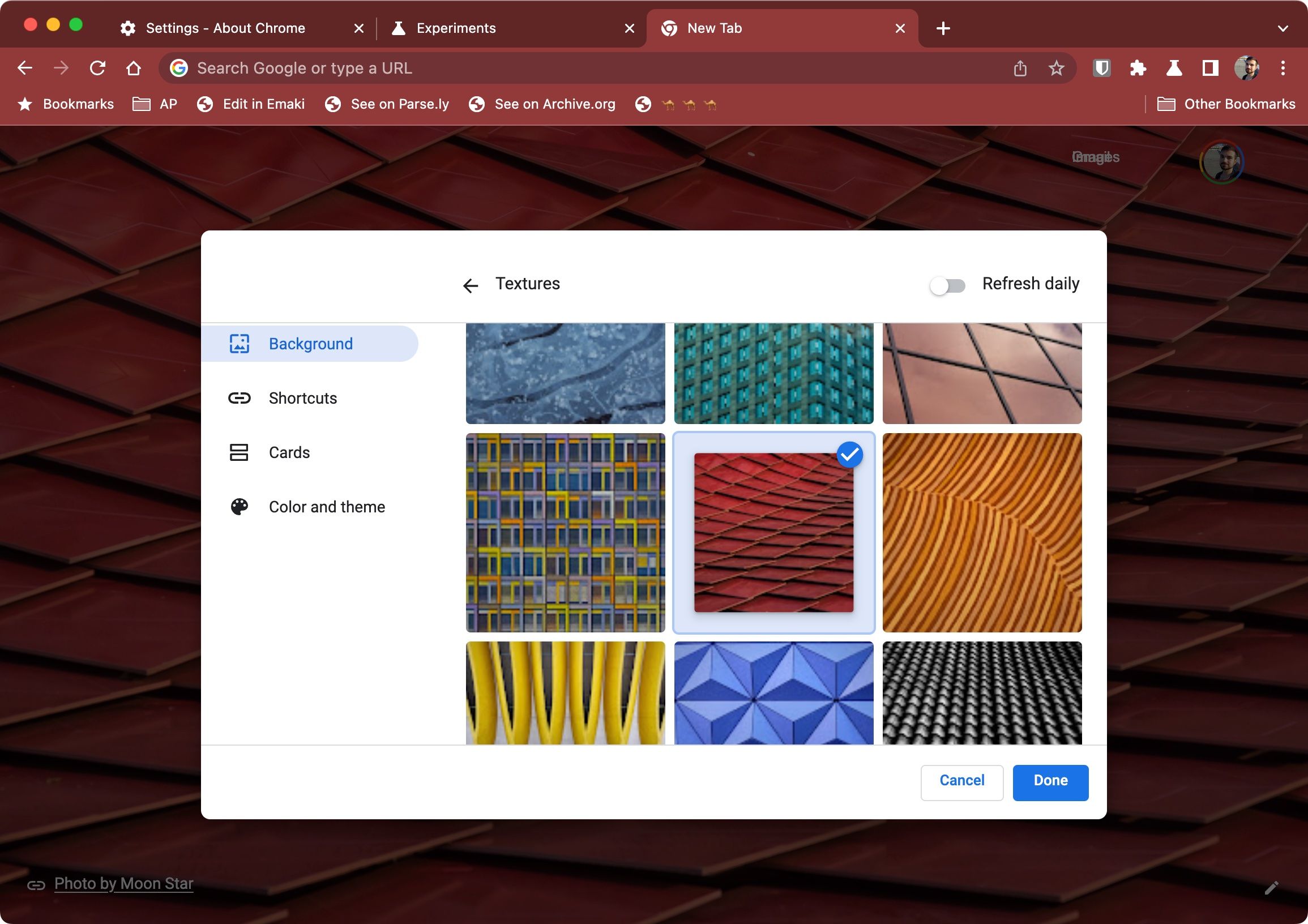Open the Settings - About Chrome tab
This screenshot has height=924, width=1308.
(x=224, y=28)
